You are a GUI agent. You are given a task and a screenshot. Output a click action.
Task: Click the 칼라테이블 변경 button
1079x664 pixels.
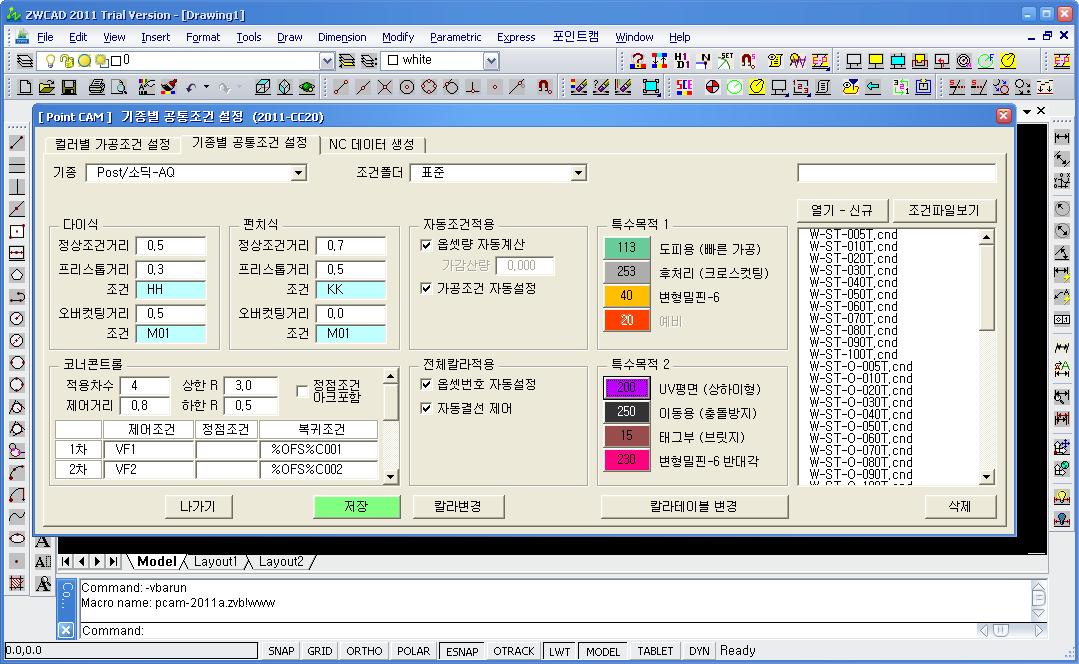click(x=694, y=506)
